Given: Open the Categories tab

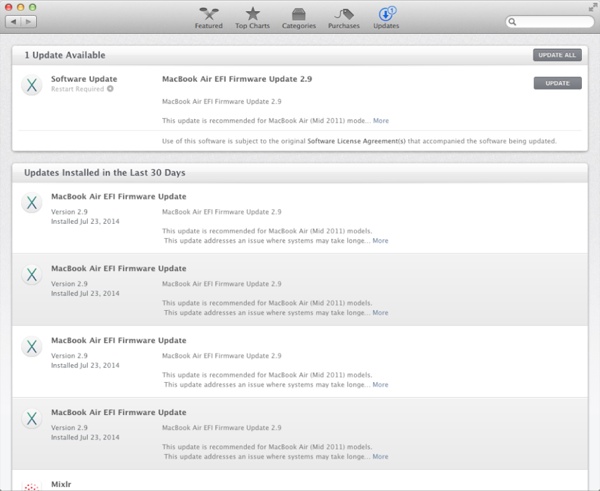Looking at the screenshot, I should [299, 18].
